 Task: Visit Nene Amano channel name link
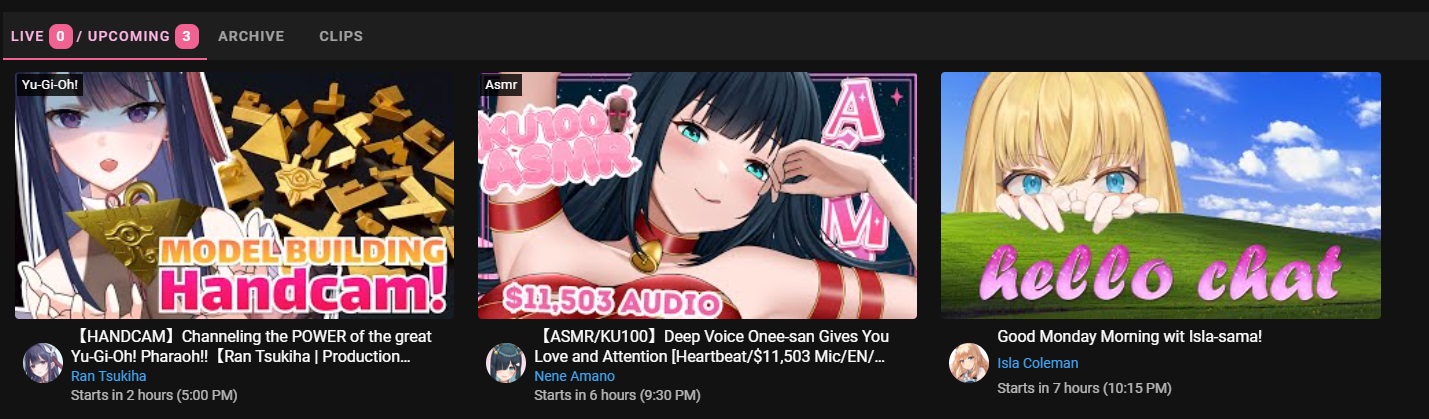[x=574, y=376]
